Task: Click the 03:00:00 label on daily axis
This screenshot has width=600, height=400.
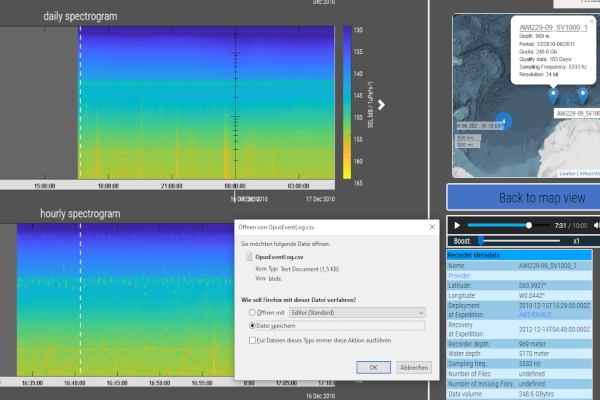Action: [298, 186]
